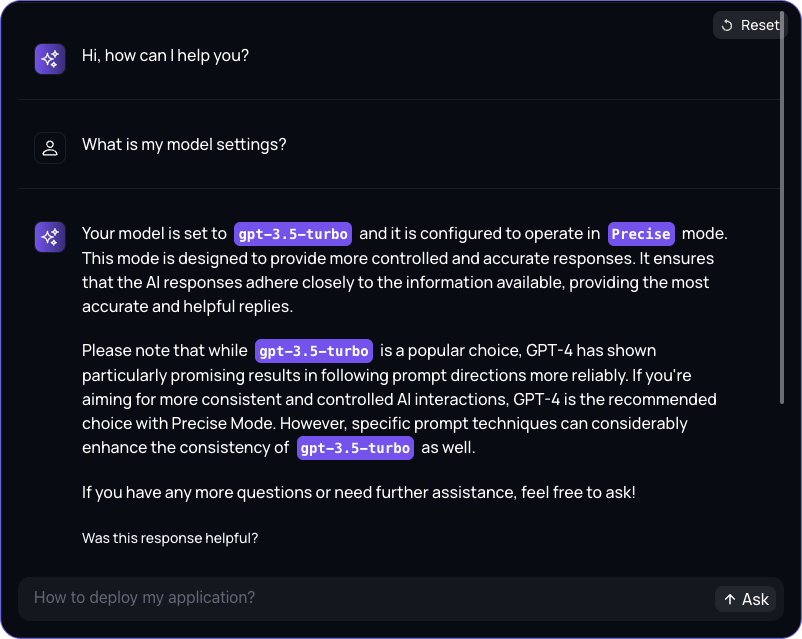Screen dimensions: 802x639
Task: Focus the 'How to deploy my application?' input
Action: [364, 598]
